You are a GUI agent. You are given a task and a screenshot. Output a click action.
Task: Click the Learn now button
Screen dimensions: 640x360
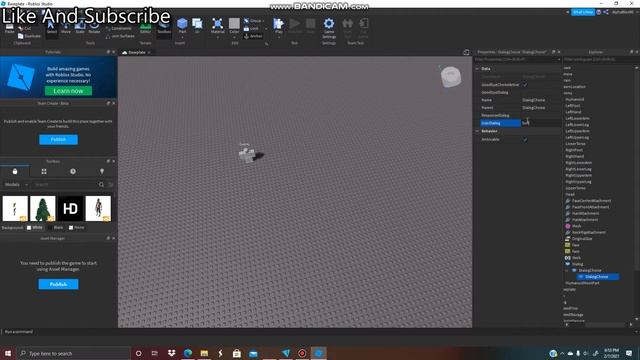[68, 91]
